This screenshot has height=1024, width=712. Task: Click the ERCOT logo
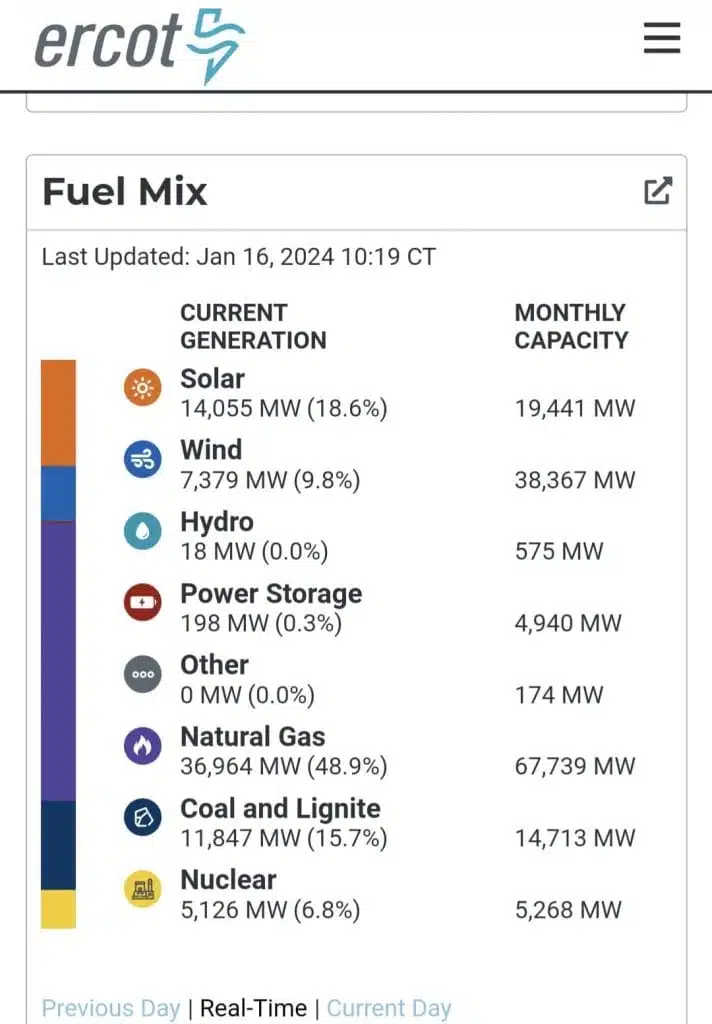pyautogui.click(x=140, y=43)
